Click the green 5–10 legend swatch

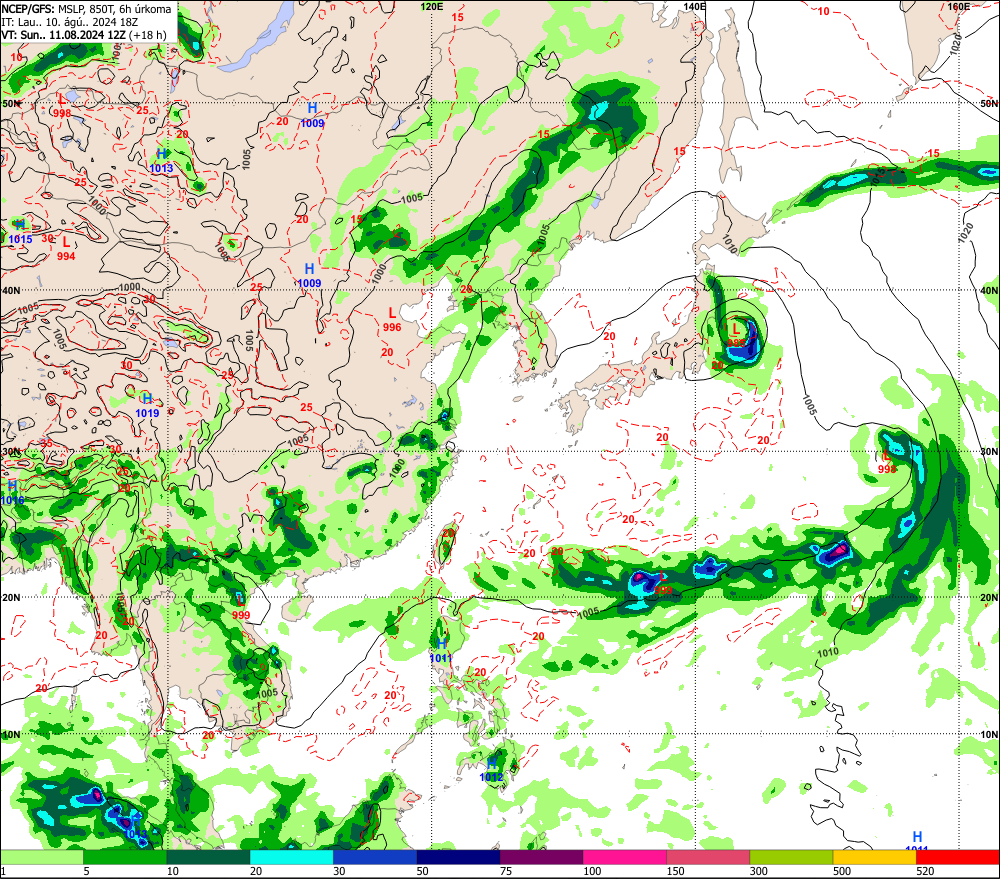tap(125, 857)
